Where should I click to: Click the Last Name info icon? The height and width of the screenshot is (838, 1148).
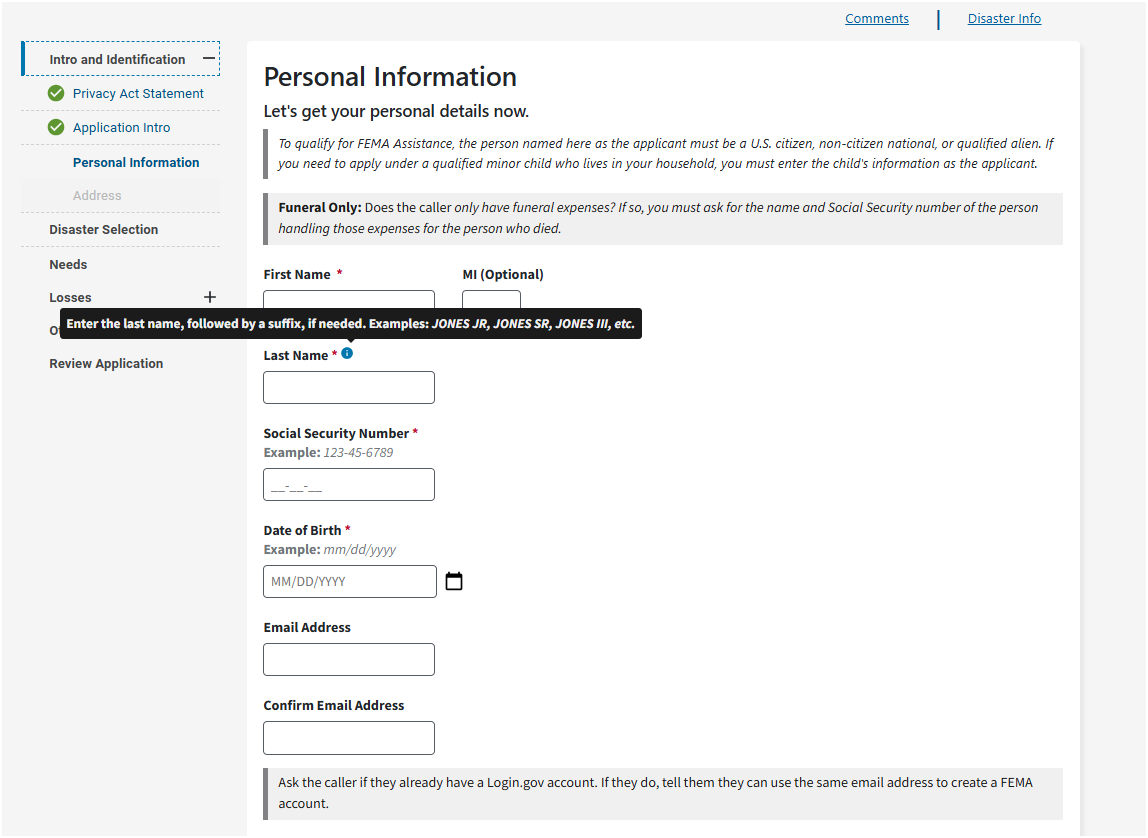(347, 354)
